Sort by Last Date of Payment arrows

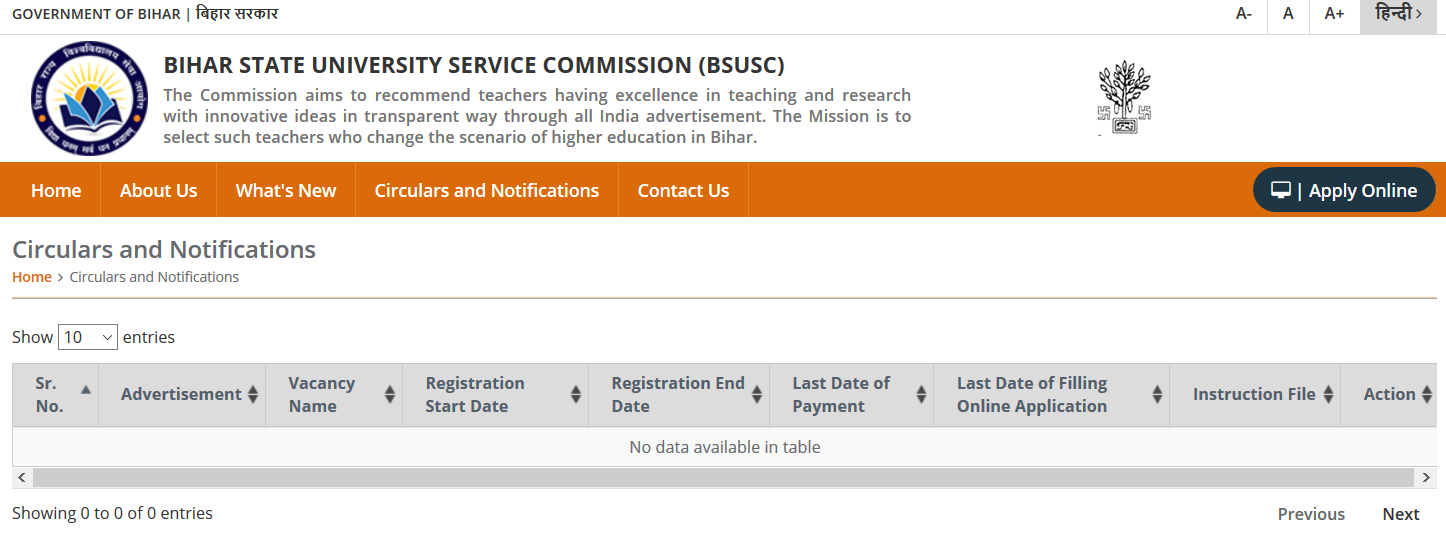click(921, 395)
